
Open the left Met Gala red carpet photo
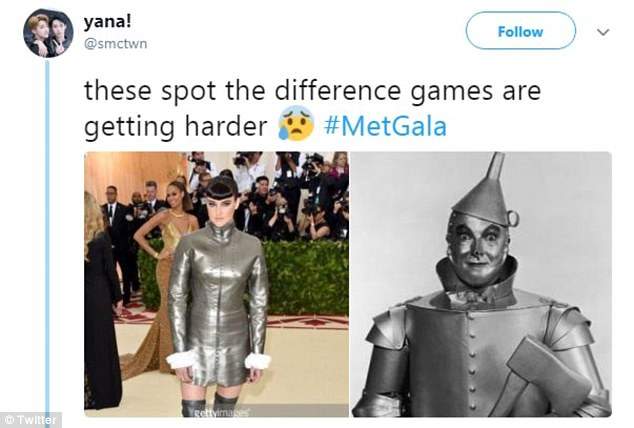tap(216, 284)
